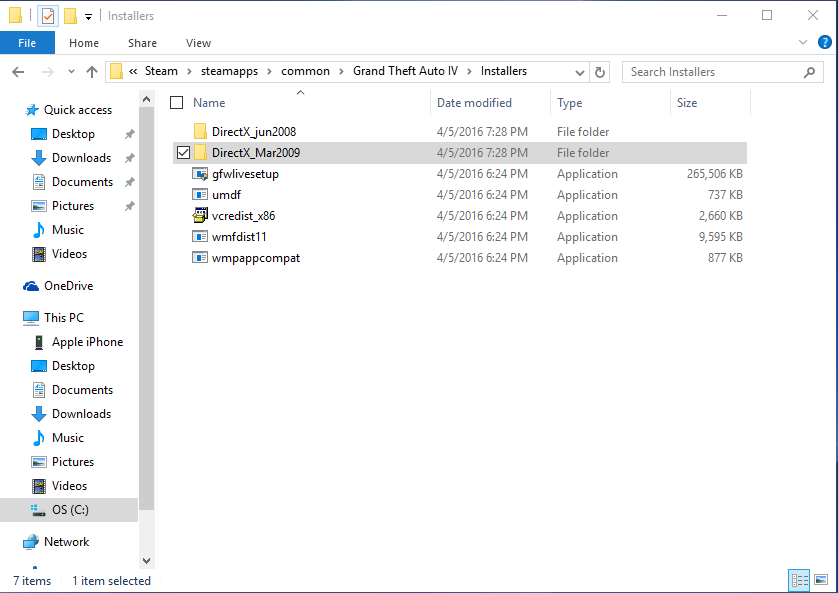This screenshot has height=593, width=838.
Task: Switch to the Share ribbon tab
Action: (142, 43)
